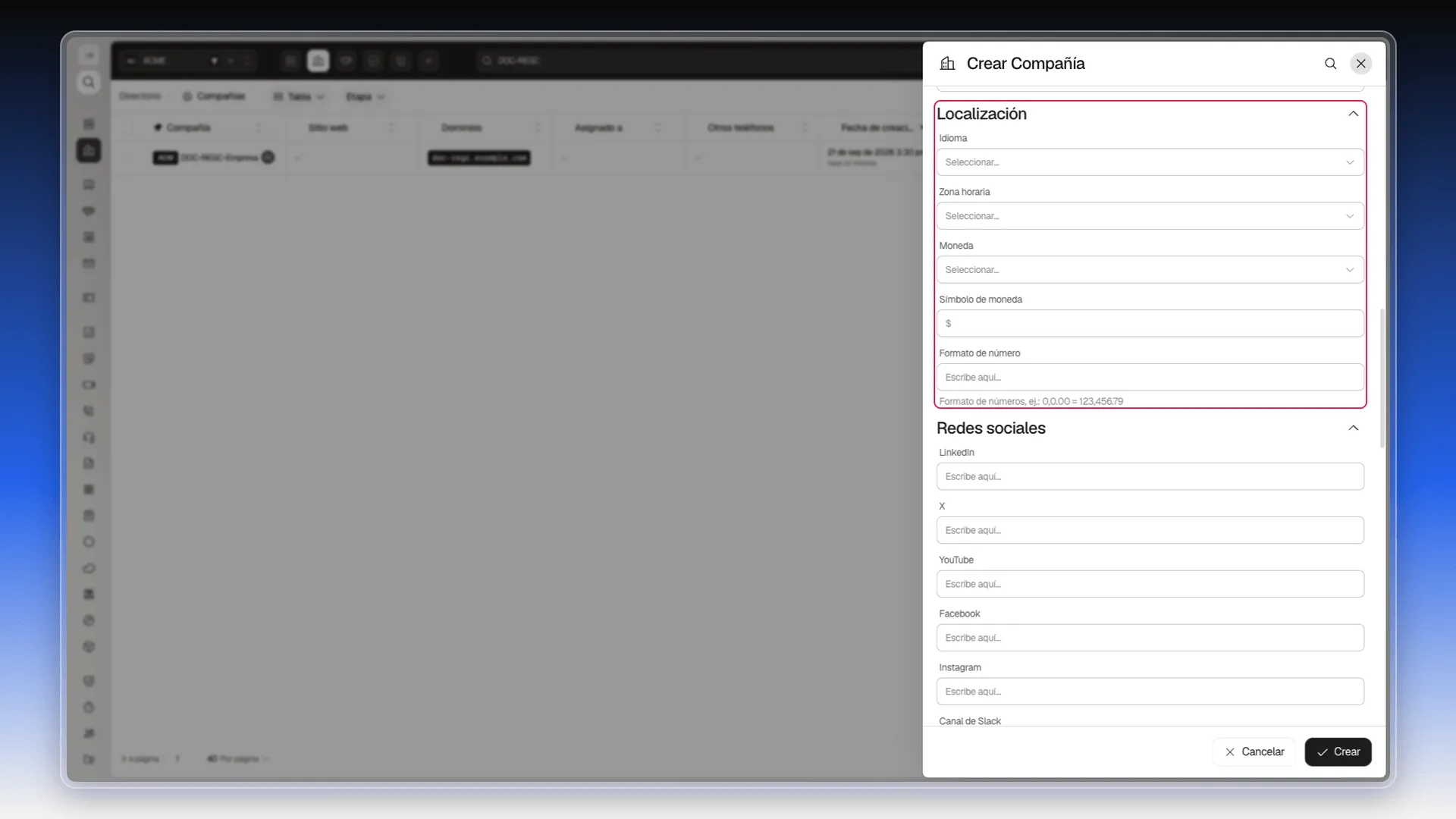Click the Redes sociales section heading
Viewport: 1456px width, 819px height.
click(x=990, y=428)
